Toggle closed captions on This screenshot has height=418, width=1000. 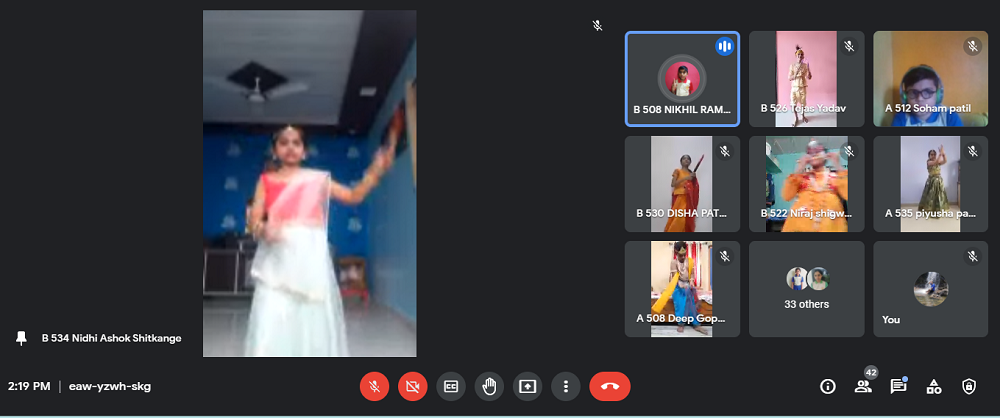pyautogui.click(x=451, y=386)
